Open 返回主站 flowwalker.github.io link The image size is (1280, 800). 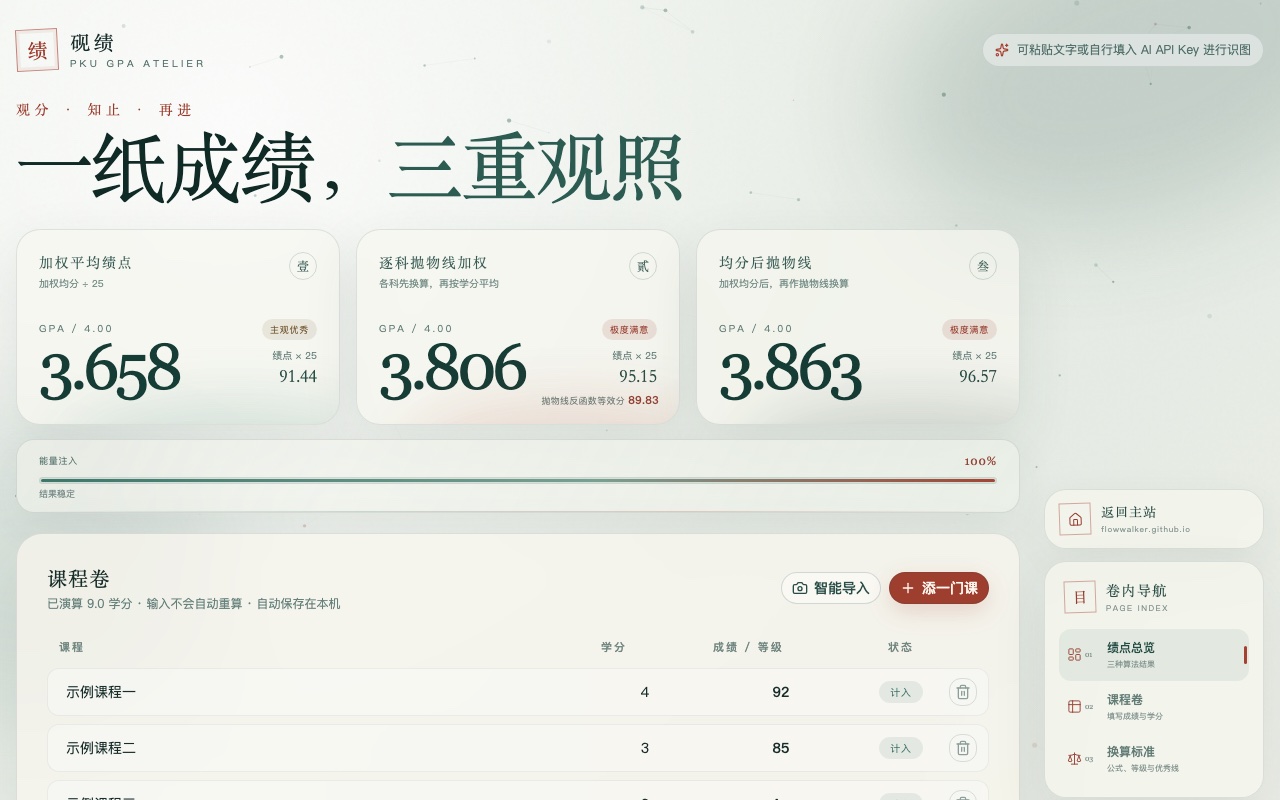click(x=1154, y=519)
